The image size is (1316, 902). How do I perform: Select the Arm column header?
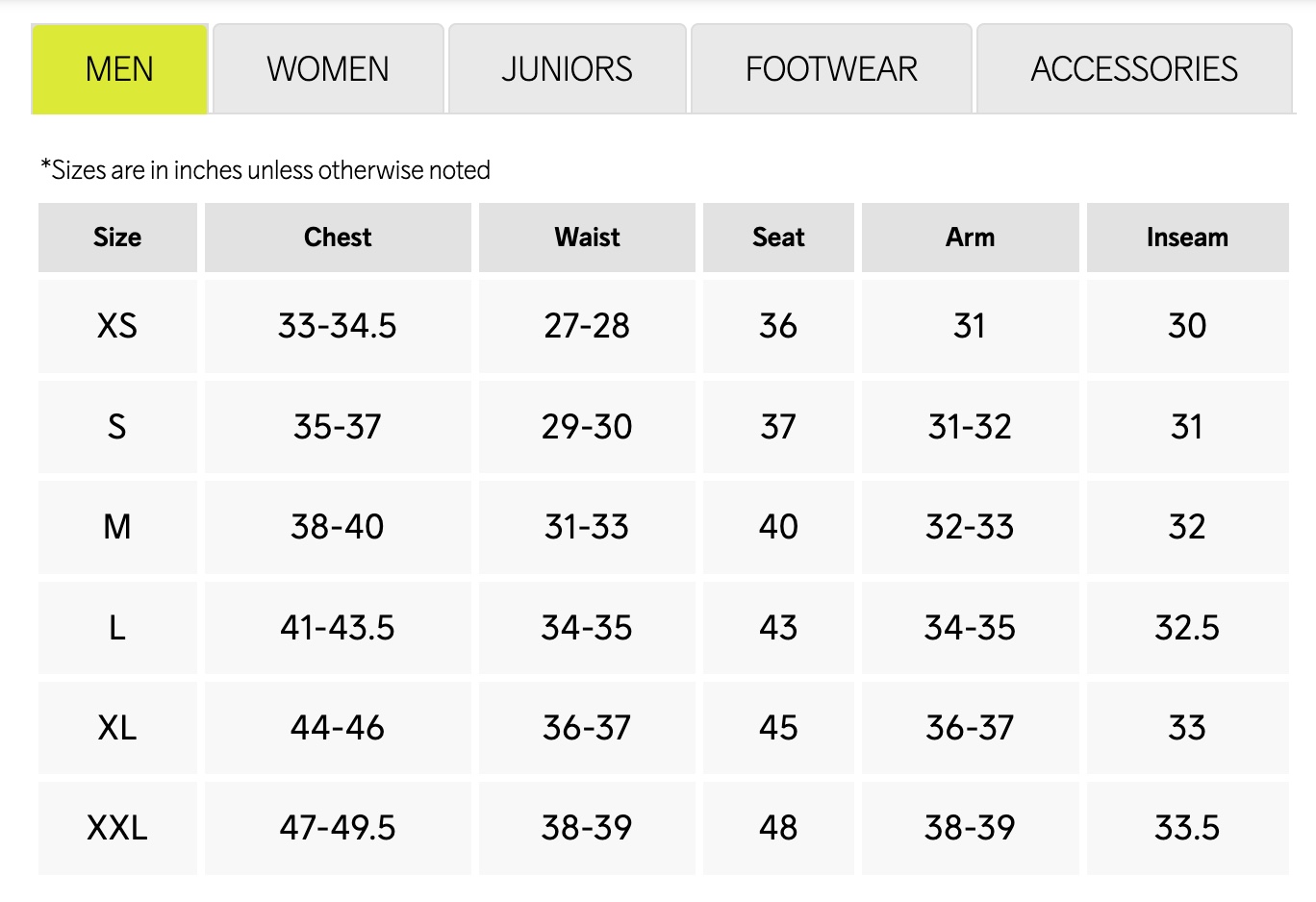(970, 238)
